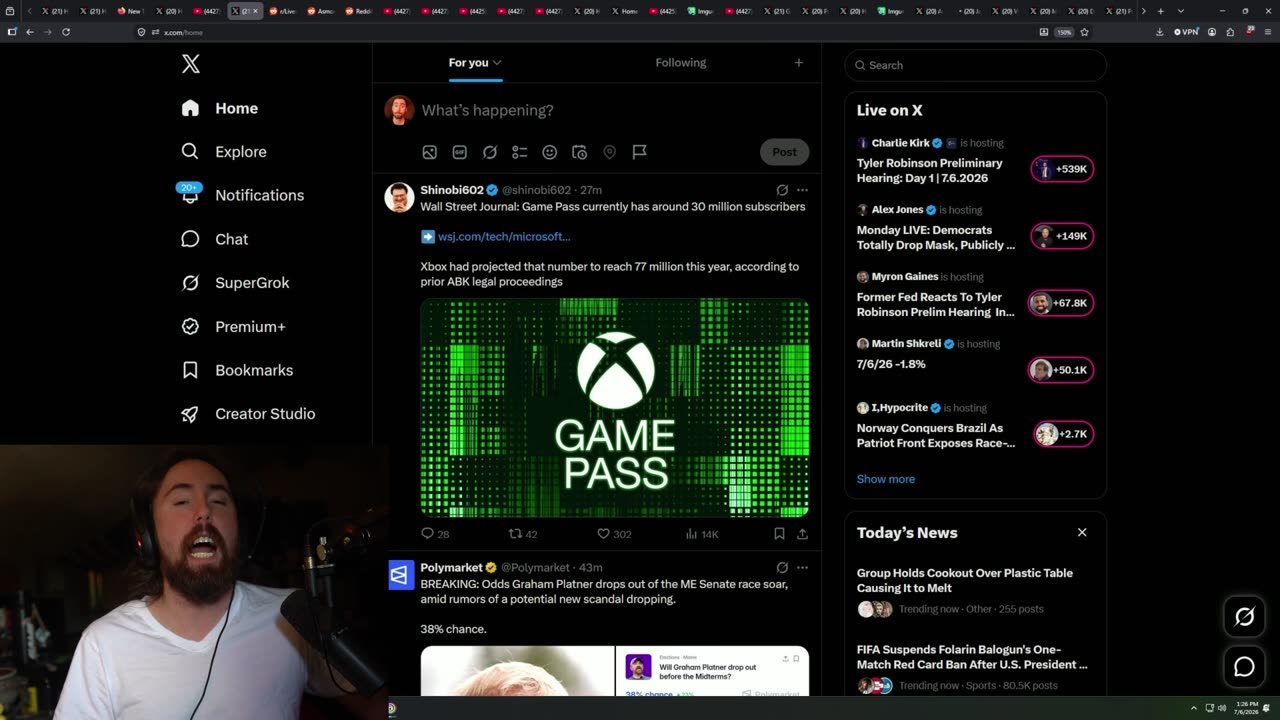This screenshot has height=720, width=1280.
Task: Click Grok icon on Shinobi602 post
Action: pos(782,190)
